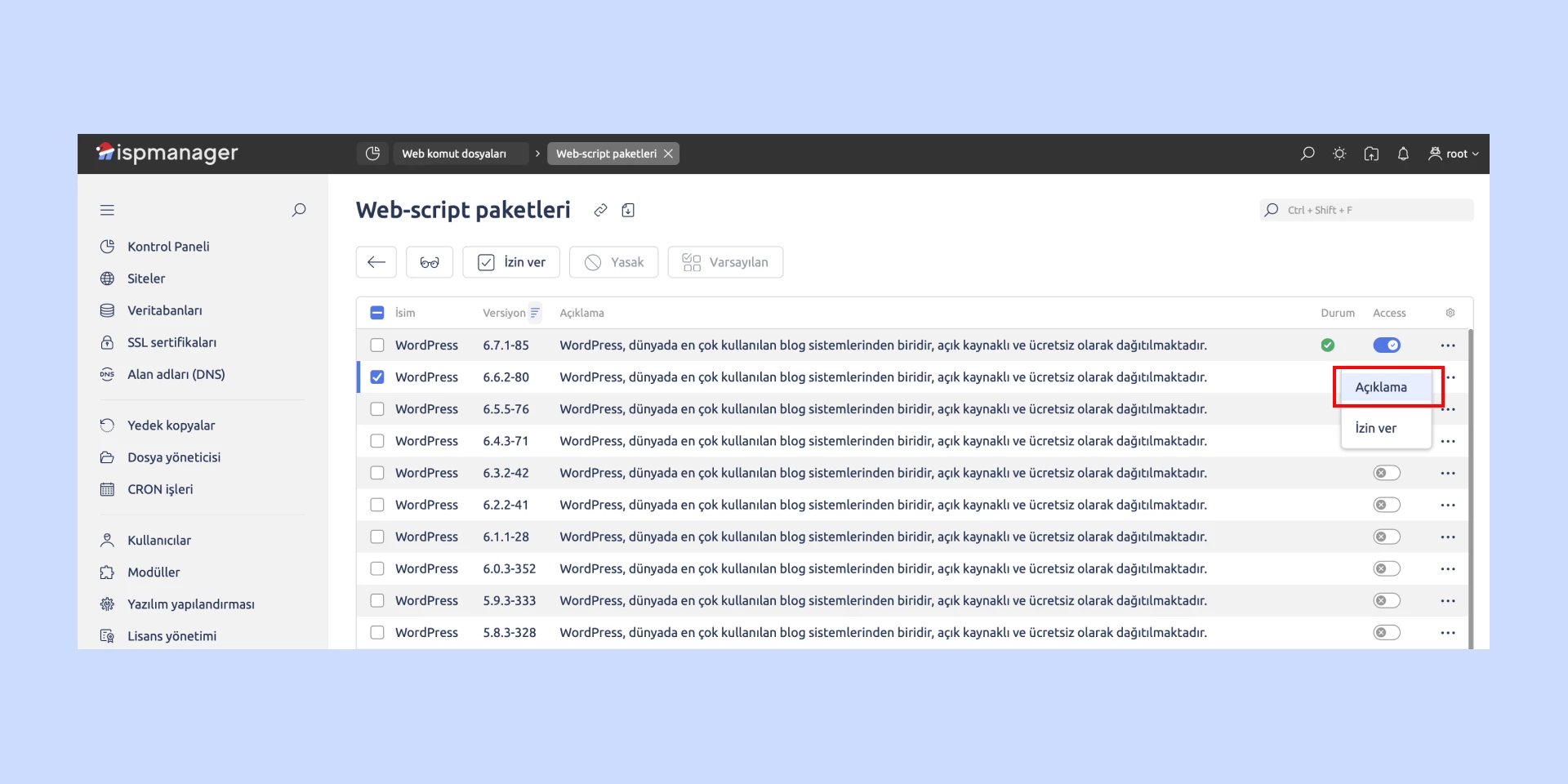Viewport: 1568px width, 784px height.
Task: Check WordPress 6.2.2-41 row checkbox
Action: (x=377, y=505)
